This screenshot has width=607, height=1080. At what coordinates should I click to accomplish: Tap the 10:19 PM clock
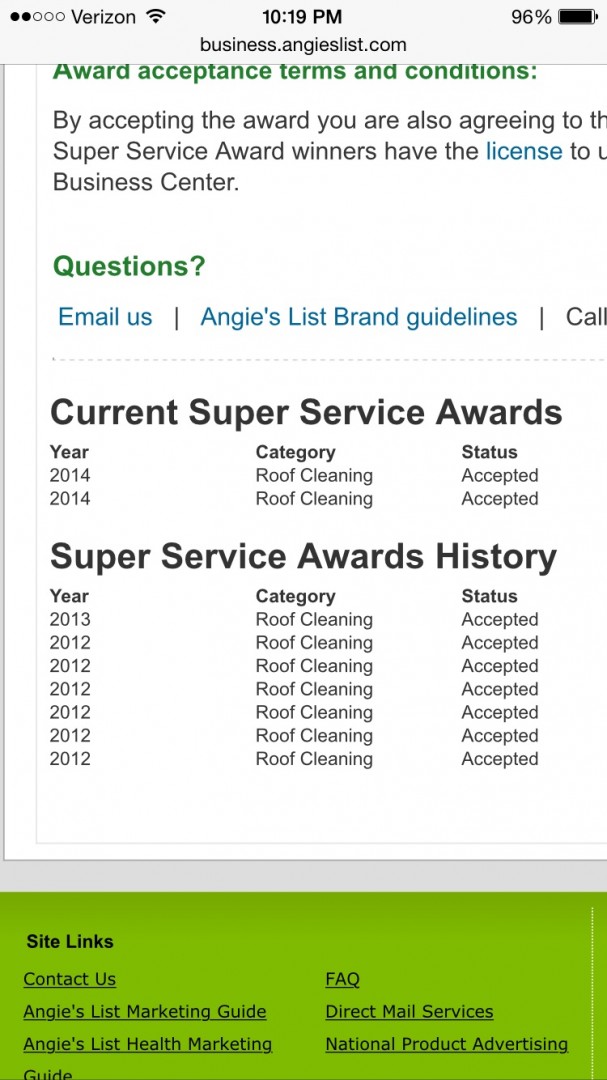pos(302,17)
